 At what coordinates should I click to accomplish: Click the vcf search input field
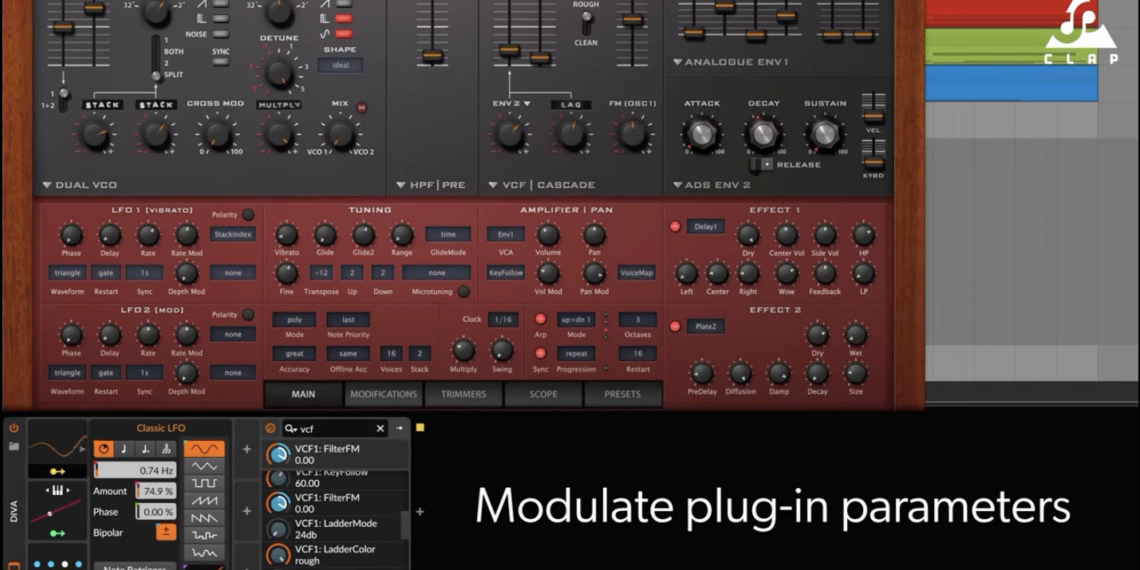[336, 429]
